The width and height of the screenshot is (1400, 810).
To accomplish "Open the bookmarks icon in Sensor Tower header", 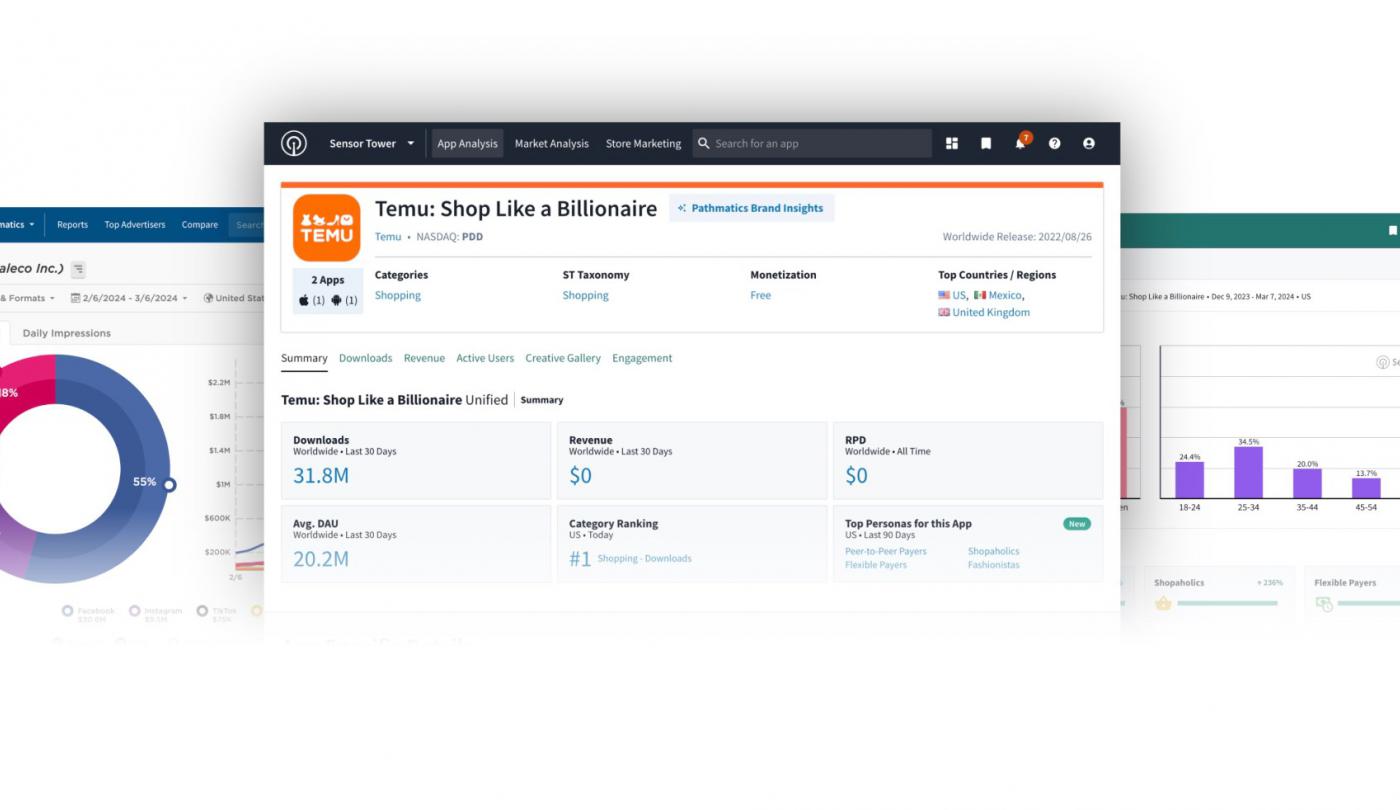I will (986, 143).
